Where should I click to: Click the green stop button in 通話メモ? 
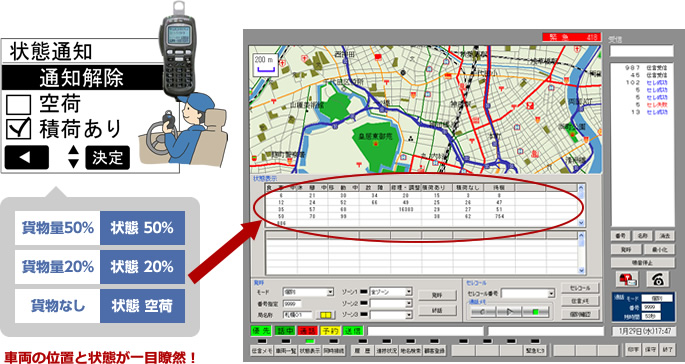[536, 312]
